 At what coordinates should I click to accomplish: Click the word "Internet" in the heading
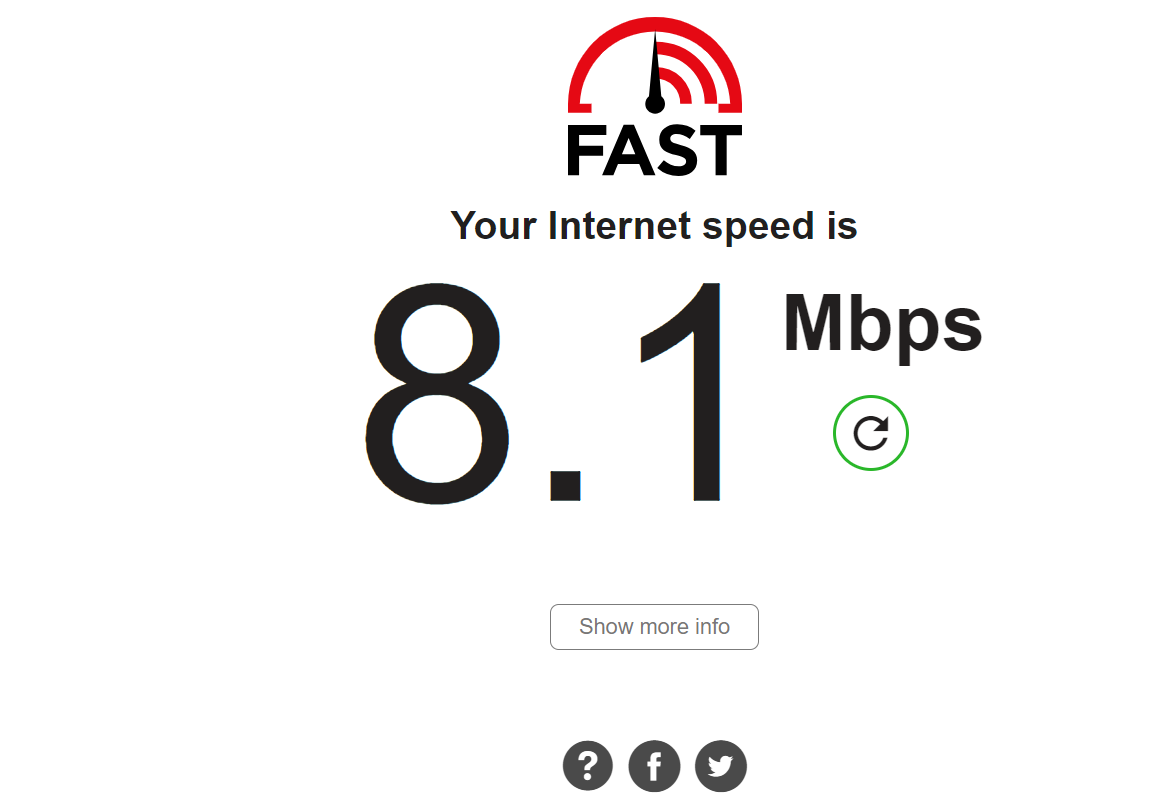[620, 225]
